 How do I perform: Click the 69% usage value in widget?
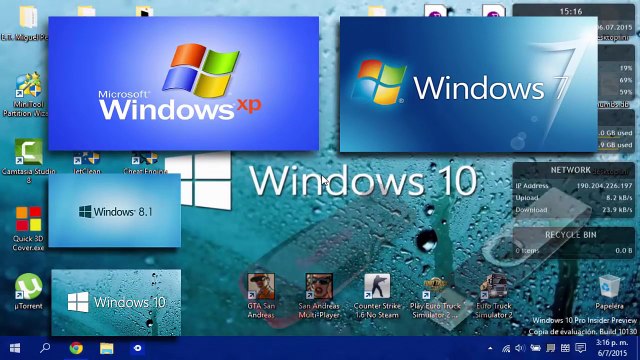(626, 80)
